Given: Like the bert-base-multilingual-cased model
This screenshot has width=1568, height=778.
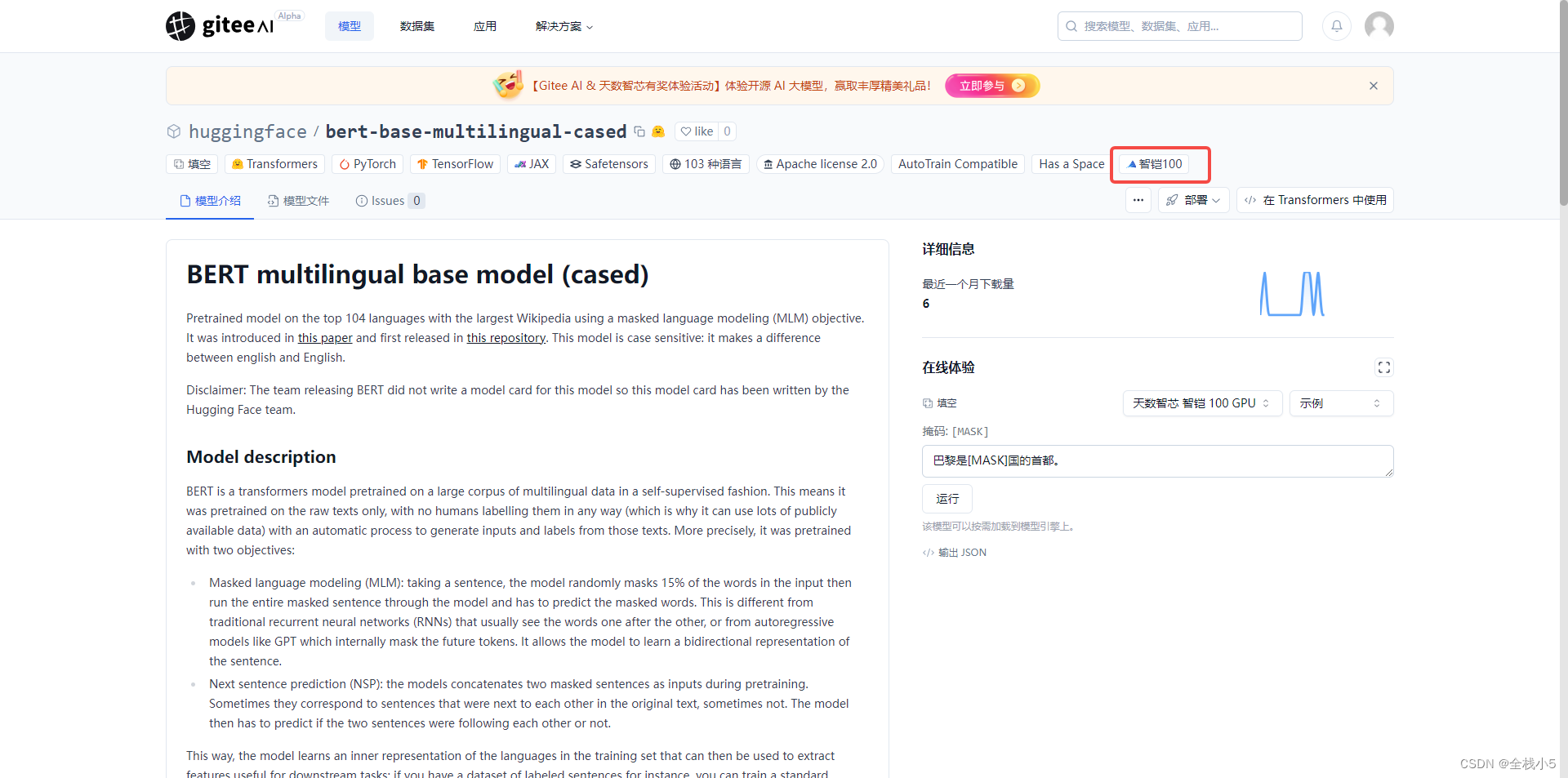Looking at the screenshot, I should click(x=697, y=131).
